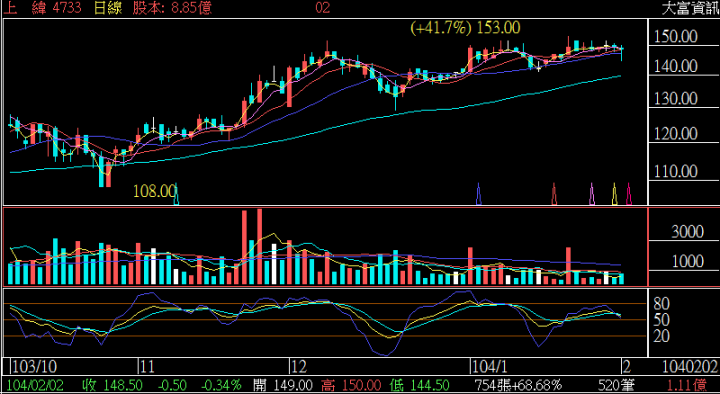Click the 104/1 date axis label
The height and width of the screenshot is (394, 720).
pyautogui.click(x=489, y=366)
